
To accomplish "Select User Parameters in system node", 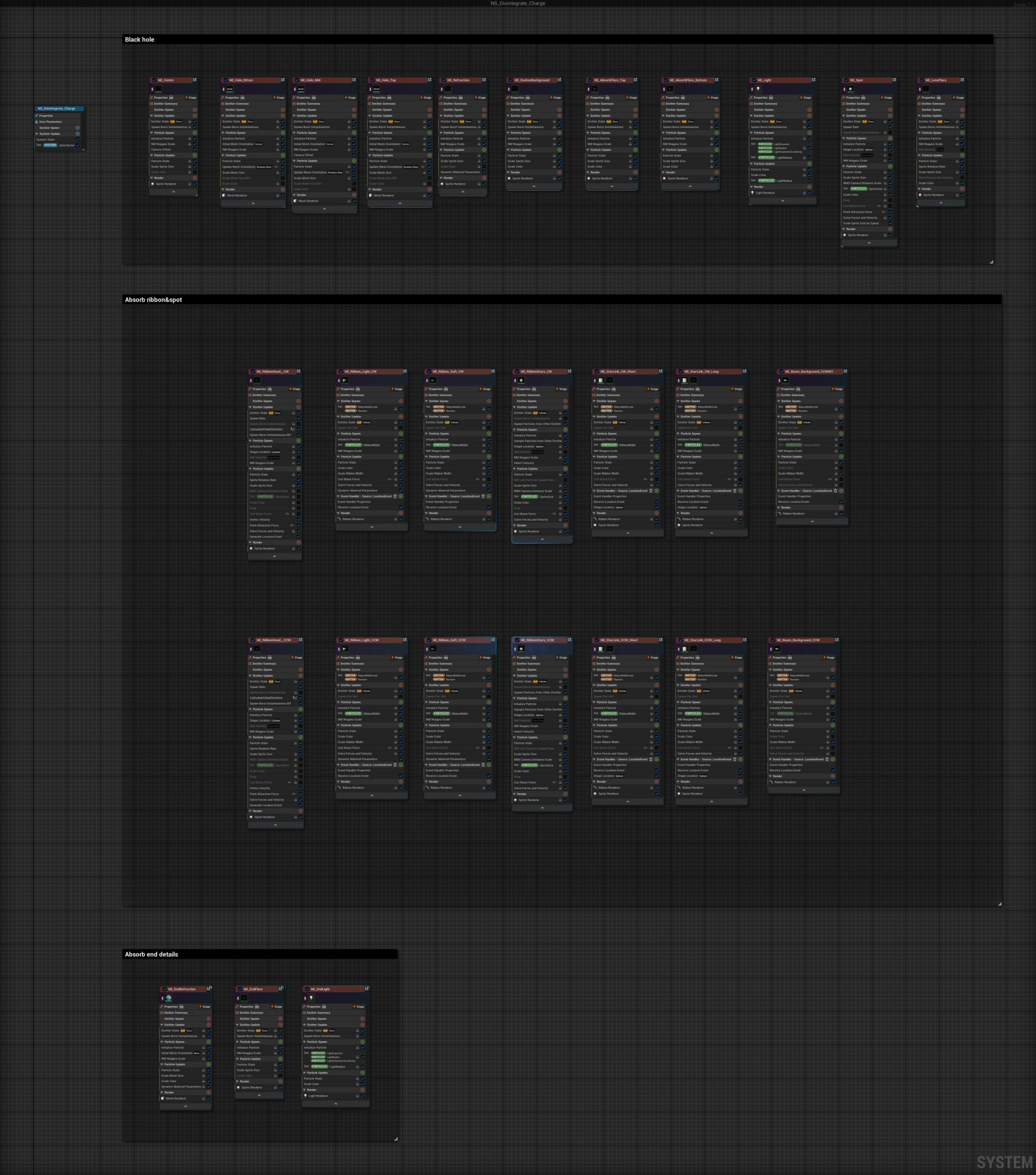I will tap(50, 122).
